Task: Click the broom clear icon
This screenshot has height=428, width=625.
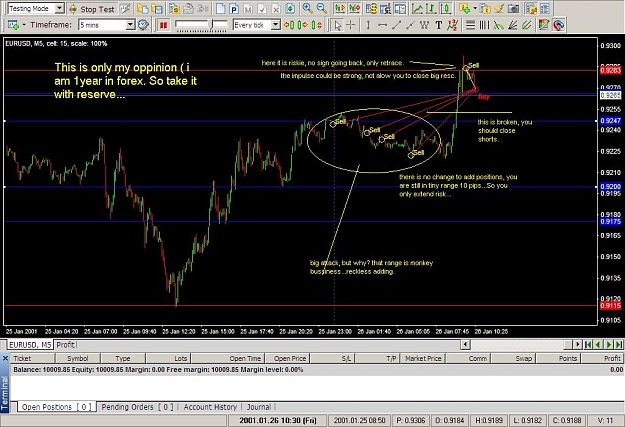Action: (x=499, y=8)
